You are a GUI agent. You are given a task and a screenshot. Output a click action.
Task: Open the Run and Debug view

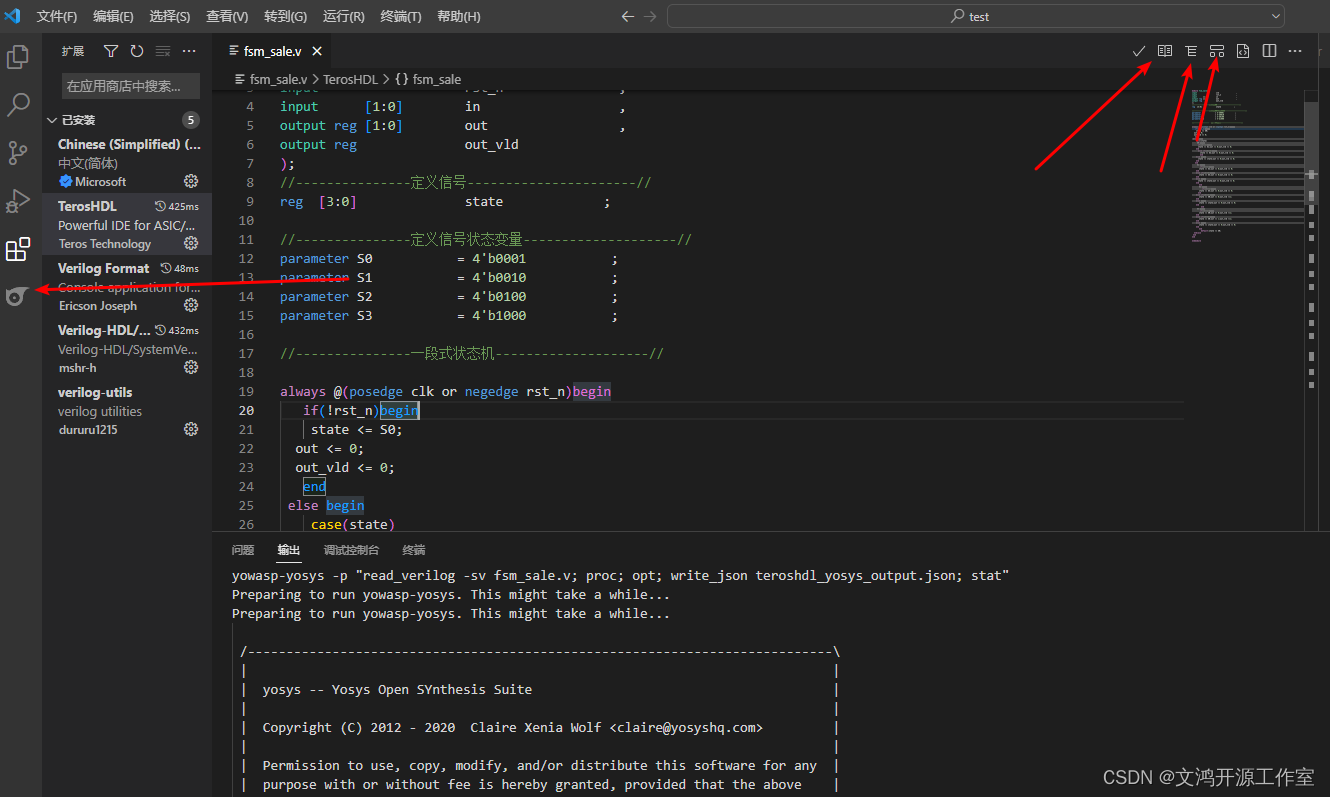[x=18, y=201]
